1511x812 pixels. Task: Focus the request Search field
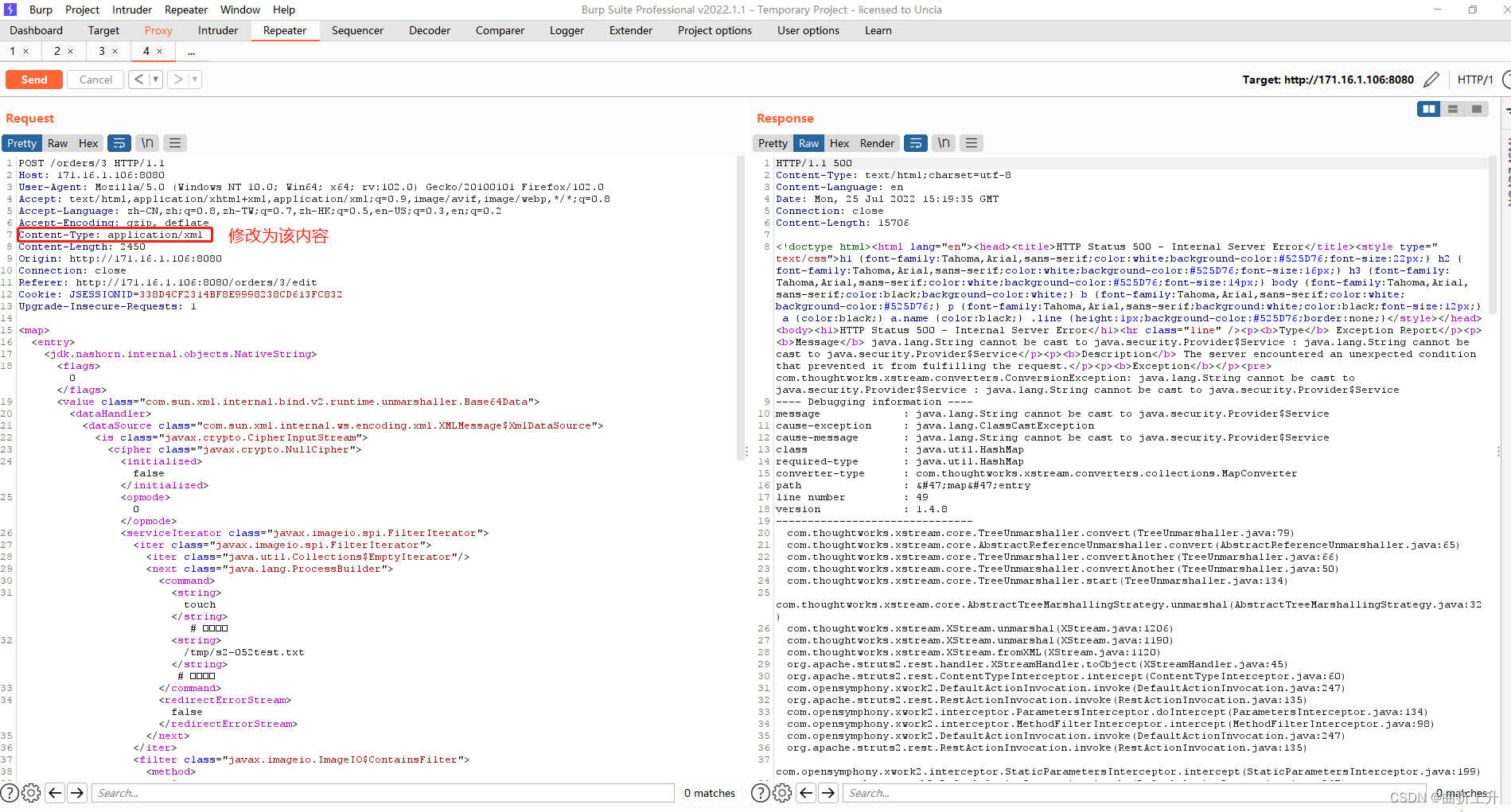pos(384,793)
